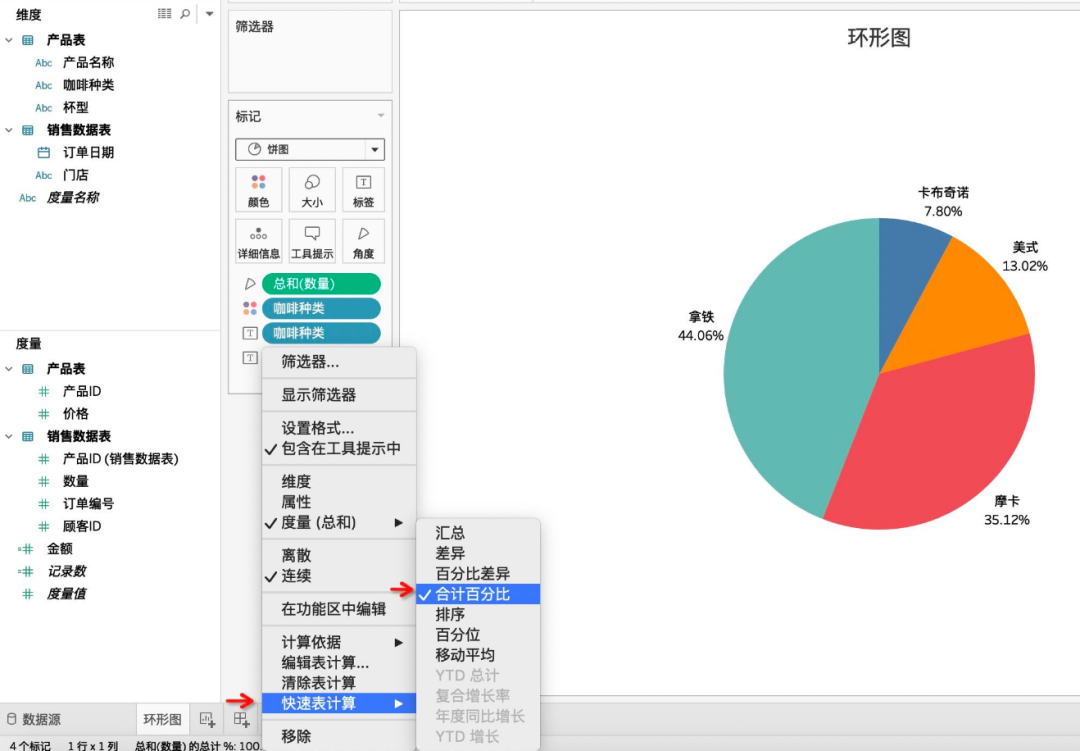This screenshot has height=751, width=1080.
Task: Open the 颜色 color marks button
Action: coord(258,190)
